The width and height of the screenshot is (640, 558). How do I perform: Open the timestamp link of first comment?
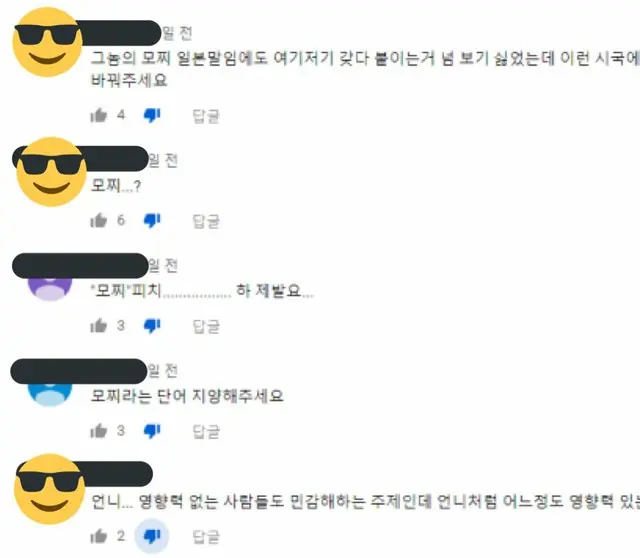click(177, 33)
